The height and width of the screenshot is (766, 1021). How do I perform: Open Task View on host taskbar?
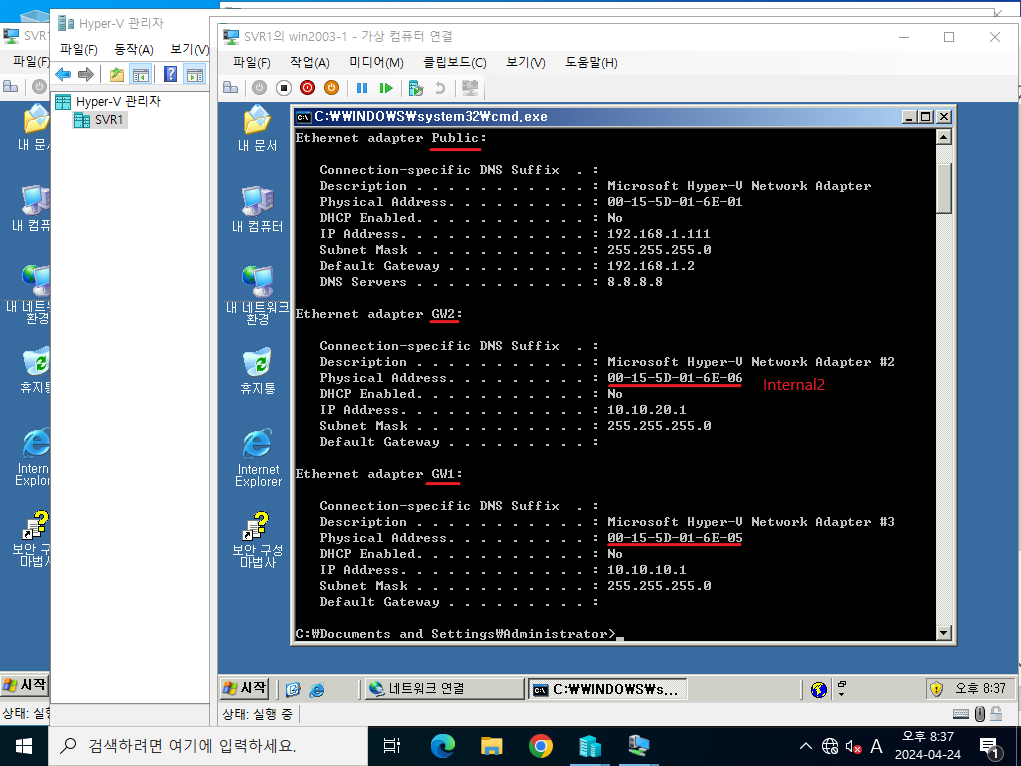[x=392, y=746]
